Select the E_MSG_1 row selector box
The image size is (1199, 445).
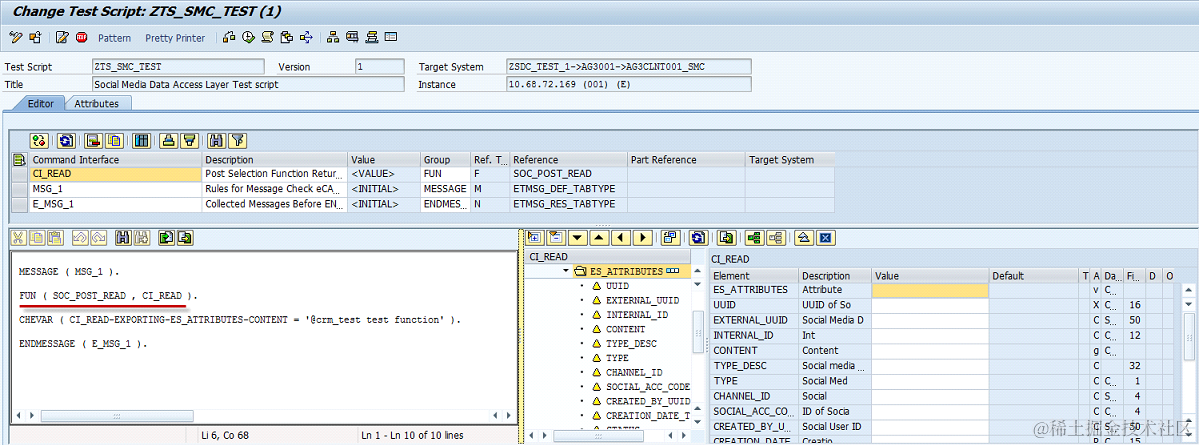click(x=21, y=204)
